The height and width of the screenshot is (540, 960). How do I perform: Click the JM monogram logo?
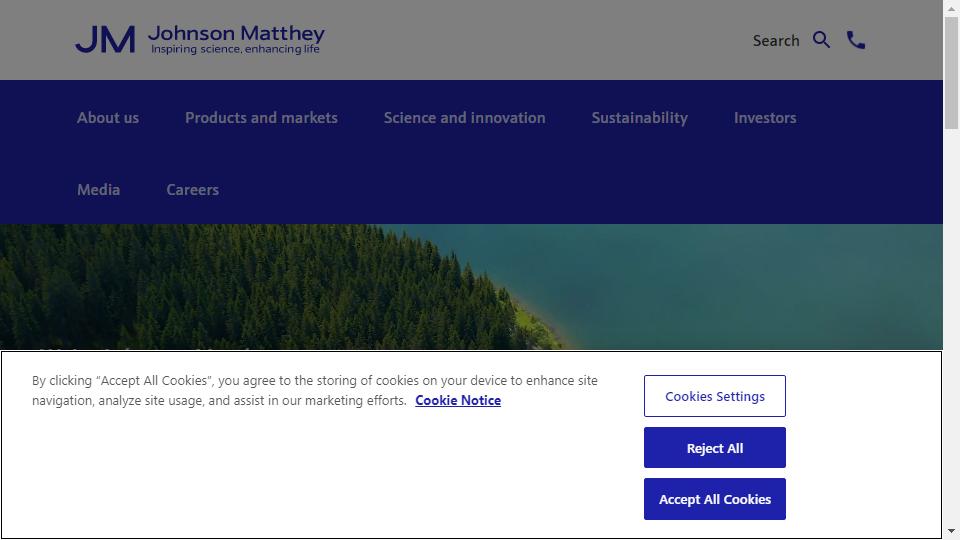click(105, 40)
